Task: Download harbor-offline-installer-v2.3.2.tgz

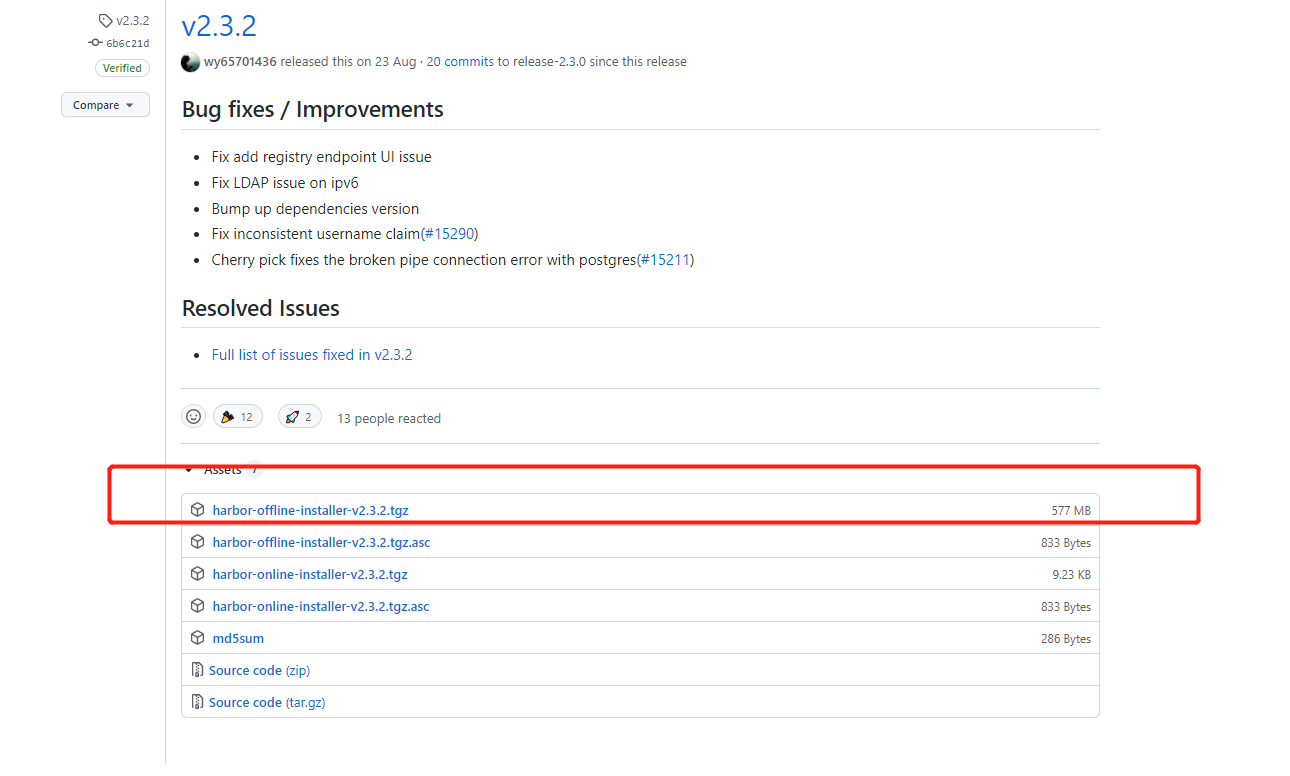Action: tap(311, 510)
